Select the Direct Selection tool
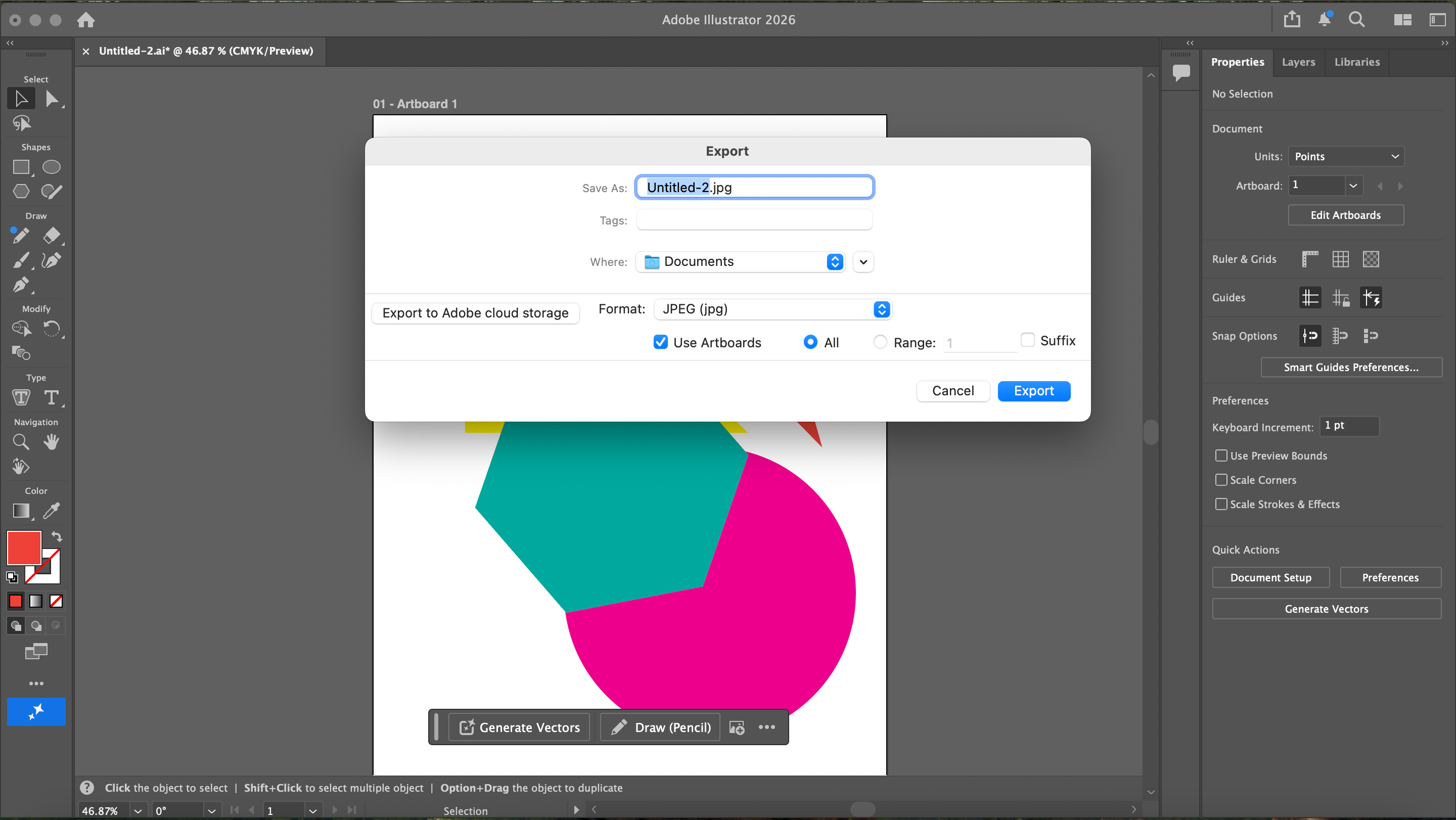Screen dimensions: 1456x820 [x=52, y=99]
